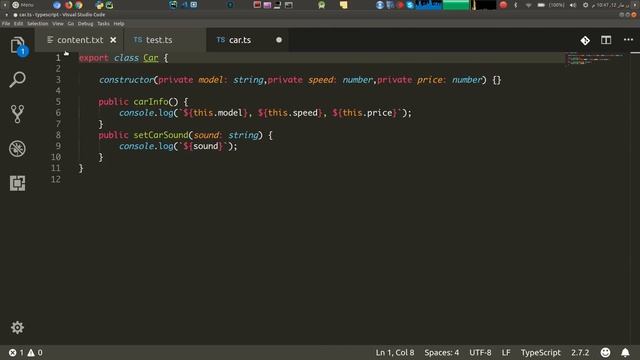This screenshot has width=640, height=360.
Task: Click Ln 1, Col 8 cursor position
Action: [x=395, y=352]
